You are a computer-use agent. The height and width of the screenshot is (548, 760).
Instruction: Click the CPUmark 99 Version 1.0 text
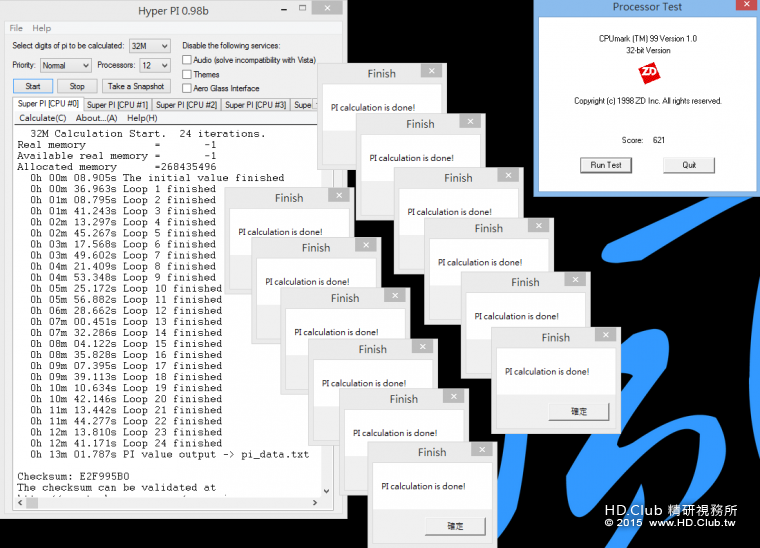(648, 39)
